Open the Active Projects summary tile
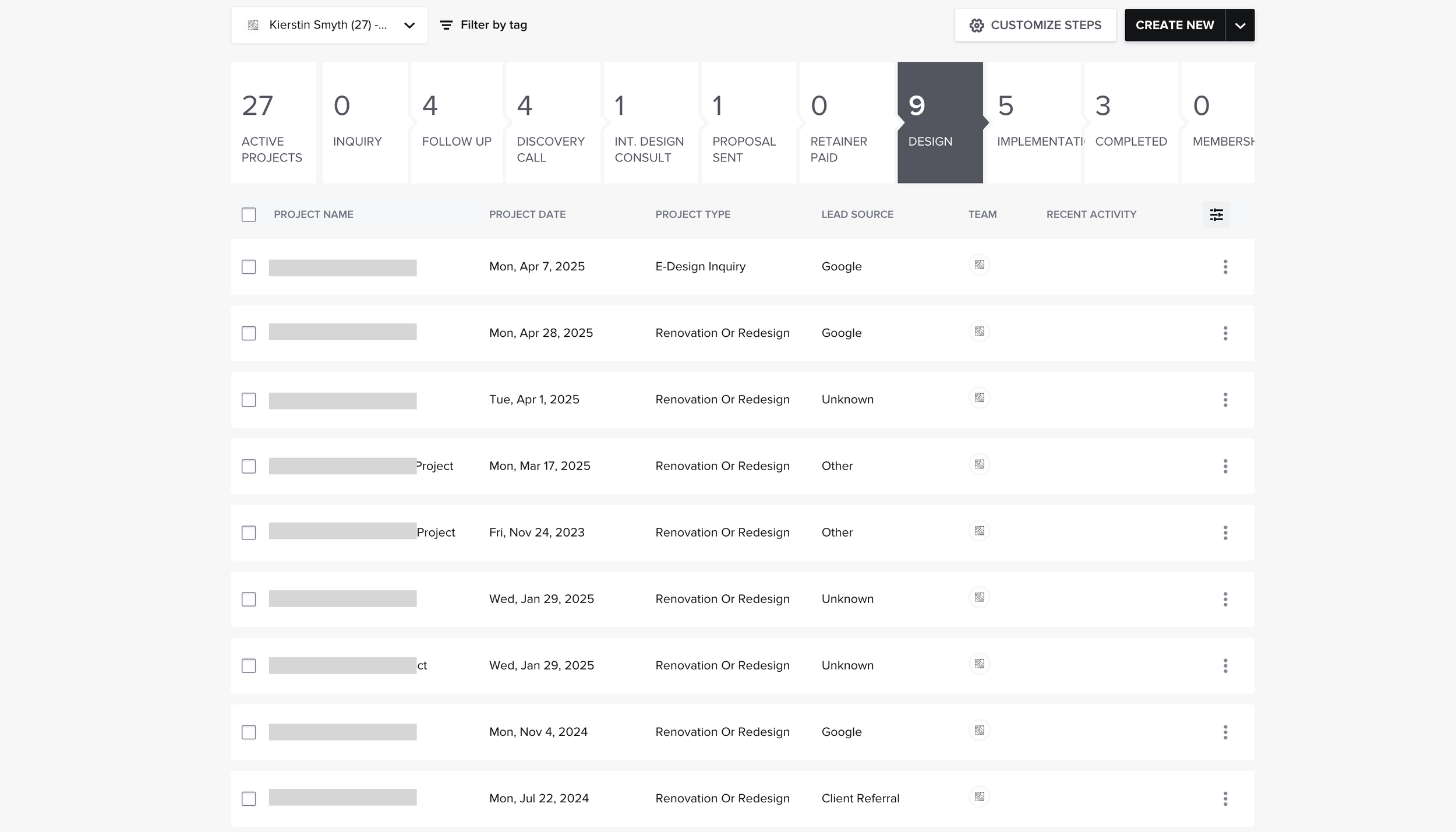Image resolution: width=1456 pixels, height=832 pixels. pos(273,123)
